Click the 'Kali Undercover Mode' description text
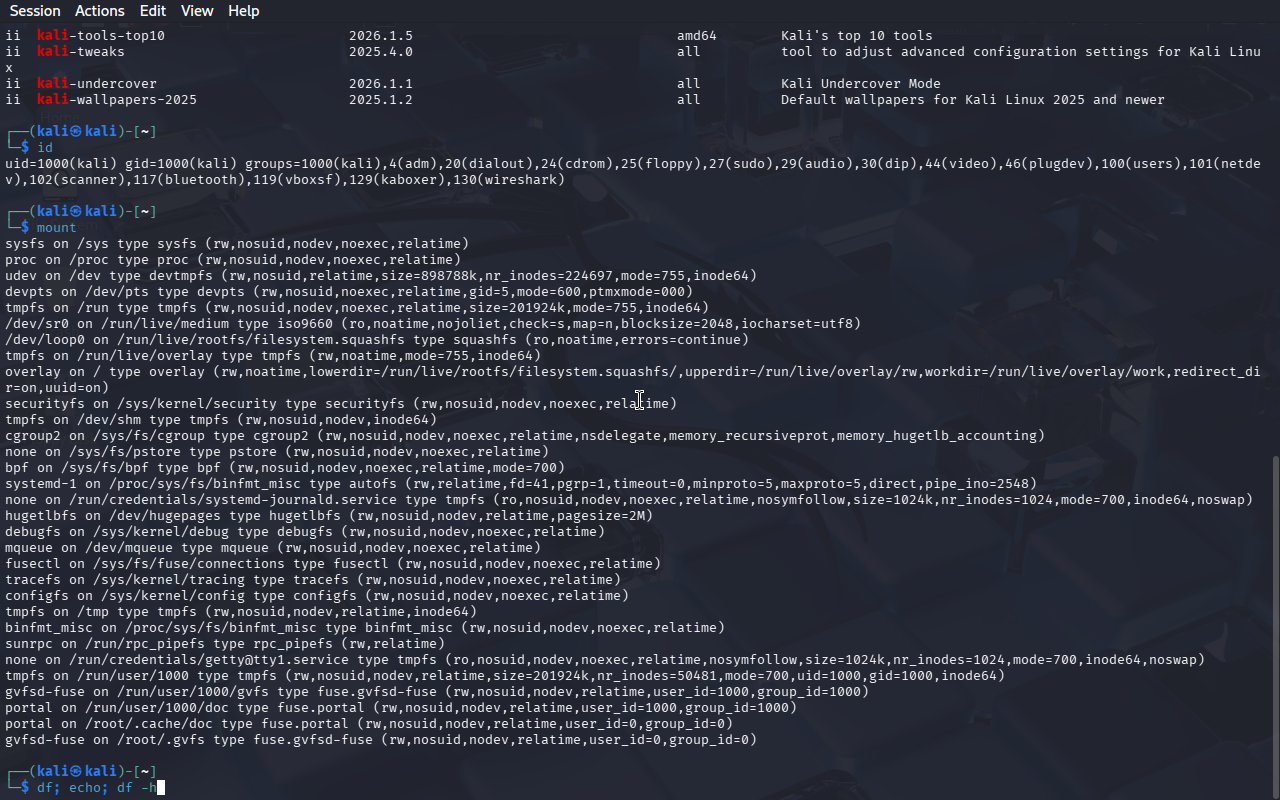The height and width of the screenshot is (800, 1280). (860, 84)
